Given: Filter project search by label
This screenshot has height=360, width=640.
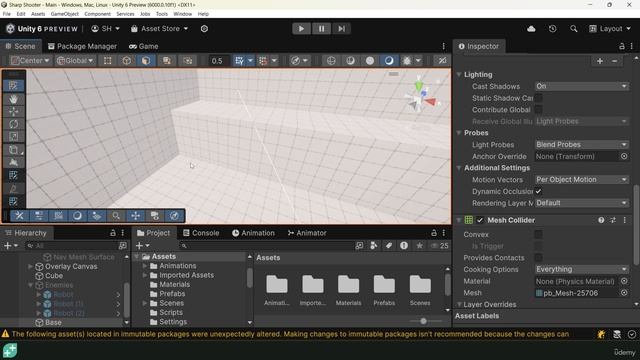Looking at the screenshot, I should 389,245.
